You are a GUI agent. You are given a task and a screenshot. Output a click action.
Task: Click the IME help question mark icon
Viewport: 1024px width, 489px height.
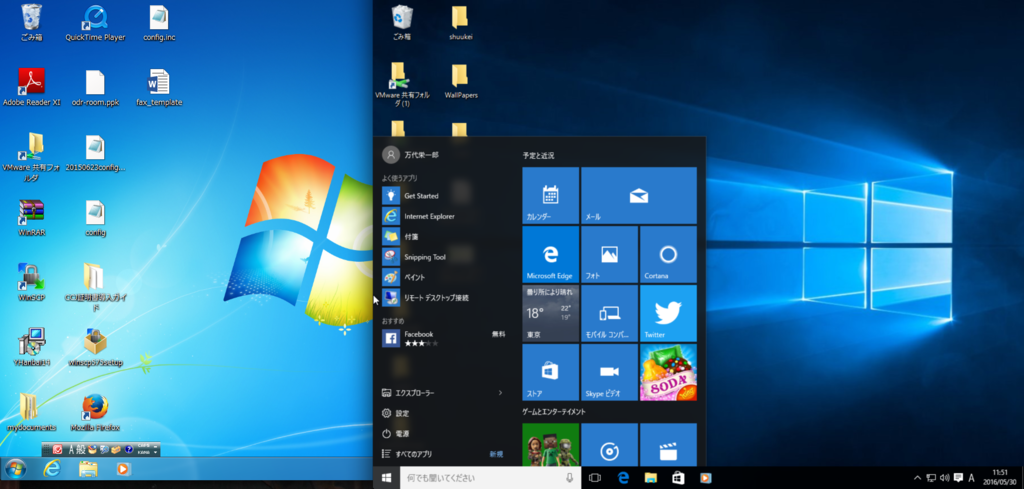tap(129, 449)
